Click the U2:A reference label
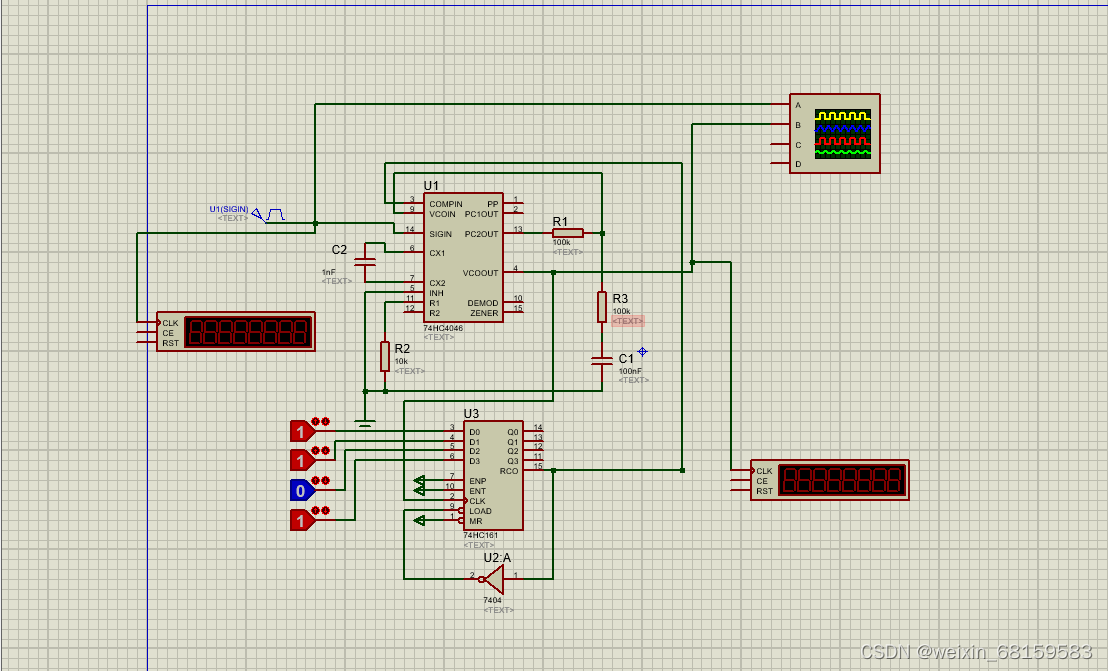This screenshot has width=1108, height=671. tap(497, 557)
